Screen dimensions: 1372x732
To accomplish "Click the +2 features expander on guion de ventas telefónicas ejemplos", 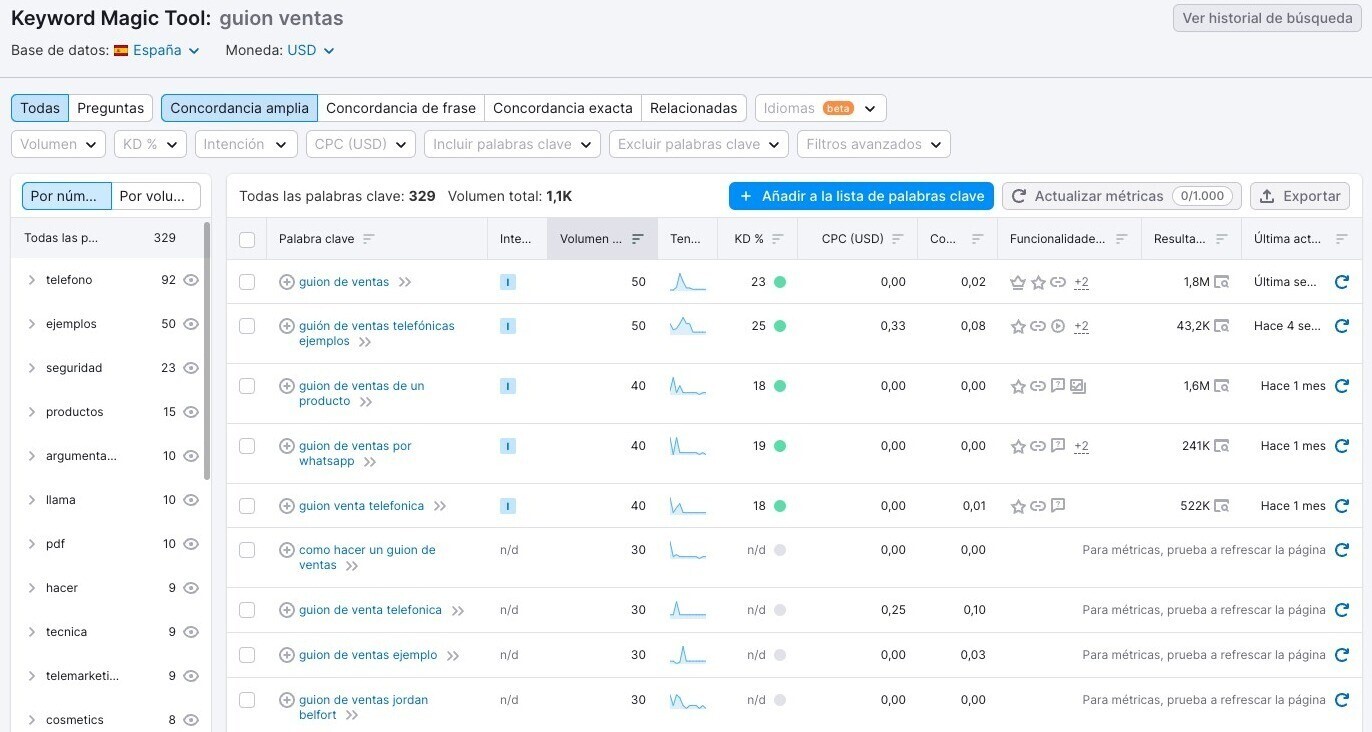I will (x=1081, y=326).
